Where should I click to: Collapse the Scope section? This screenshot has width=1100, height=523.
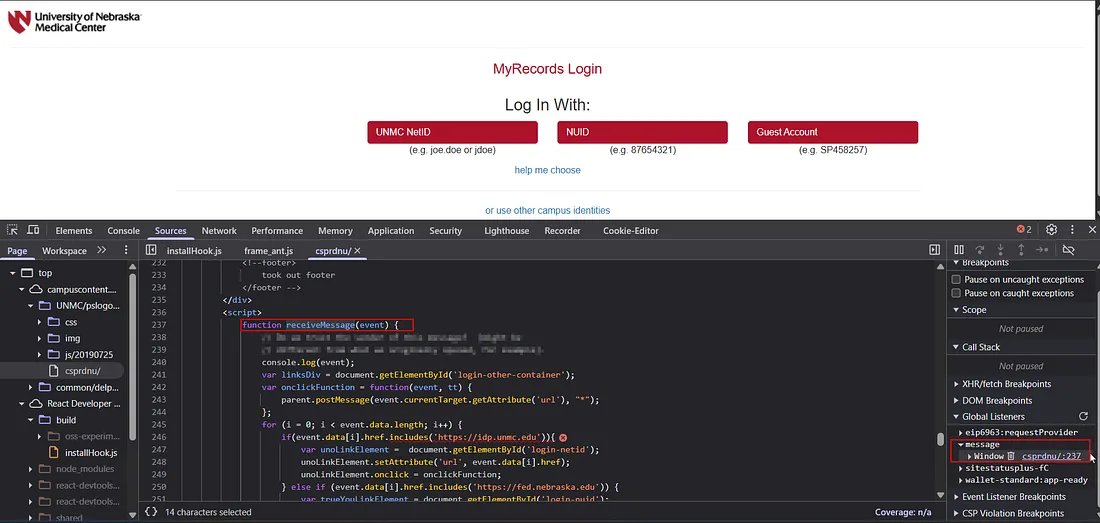point(955,310)
